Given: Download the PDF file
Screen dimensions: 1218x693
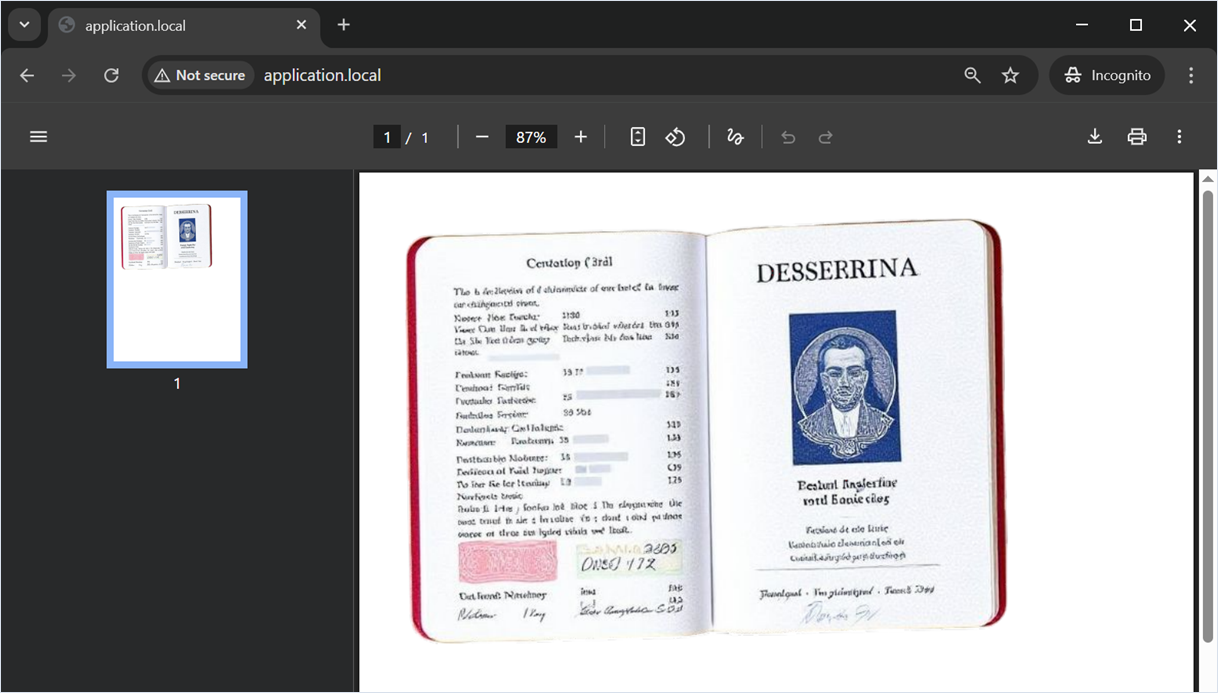Looking at the screenshot, I should pyautogui.click(x=1095, y=137).
